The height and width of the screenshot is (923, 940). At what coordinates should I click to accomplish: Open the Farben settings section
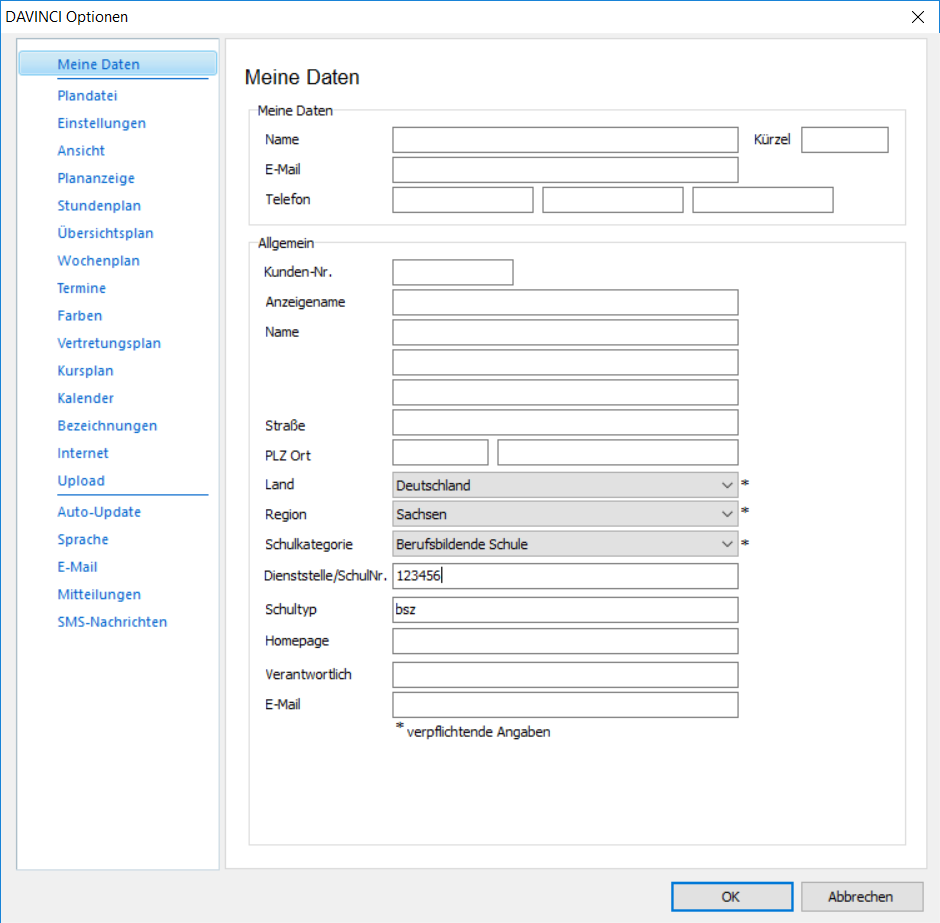tap(79, 315)
